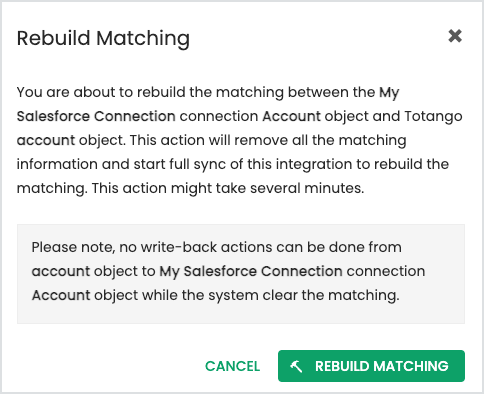Click the gray 'Please note' notice box
Viewport: 484px width, 394px height.
pos(241,274)
